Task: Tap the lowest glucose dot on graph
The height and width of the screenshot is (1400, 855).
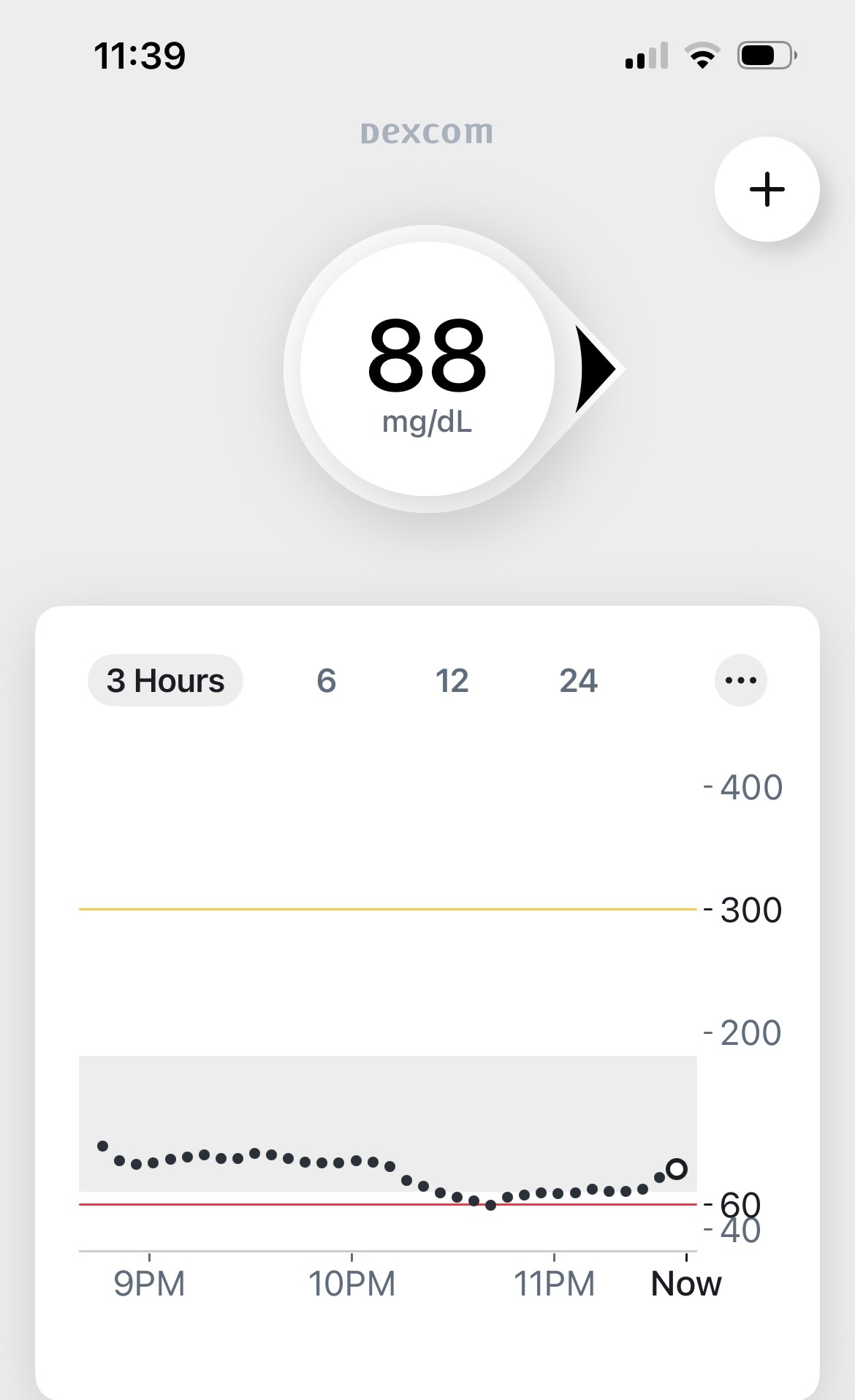Action: point(490,1205)
